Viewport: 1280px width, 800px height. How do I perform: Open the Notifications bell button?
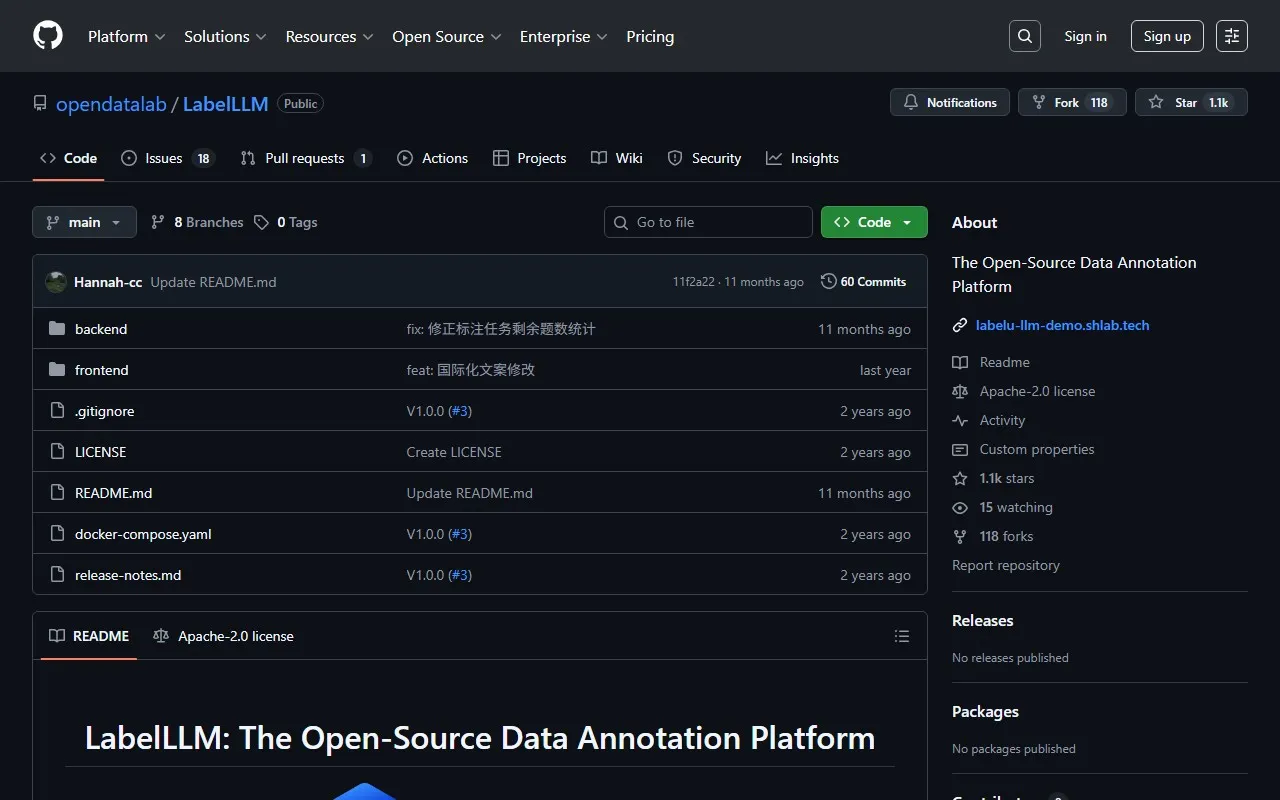click(x=950, y=102)
